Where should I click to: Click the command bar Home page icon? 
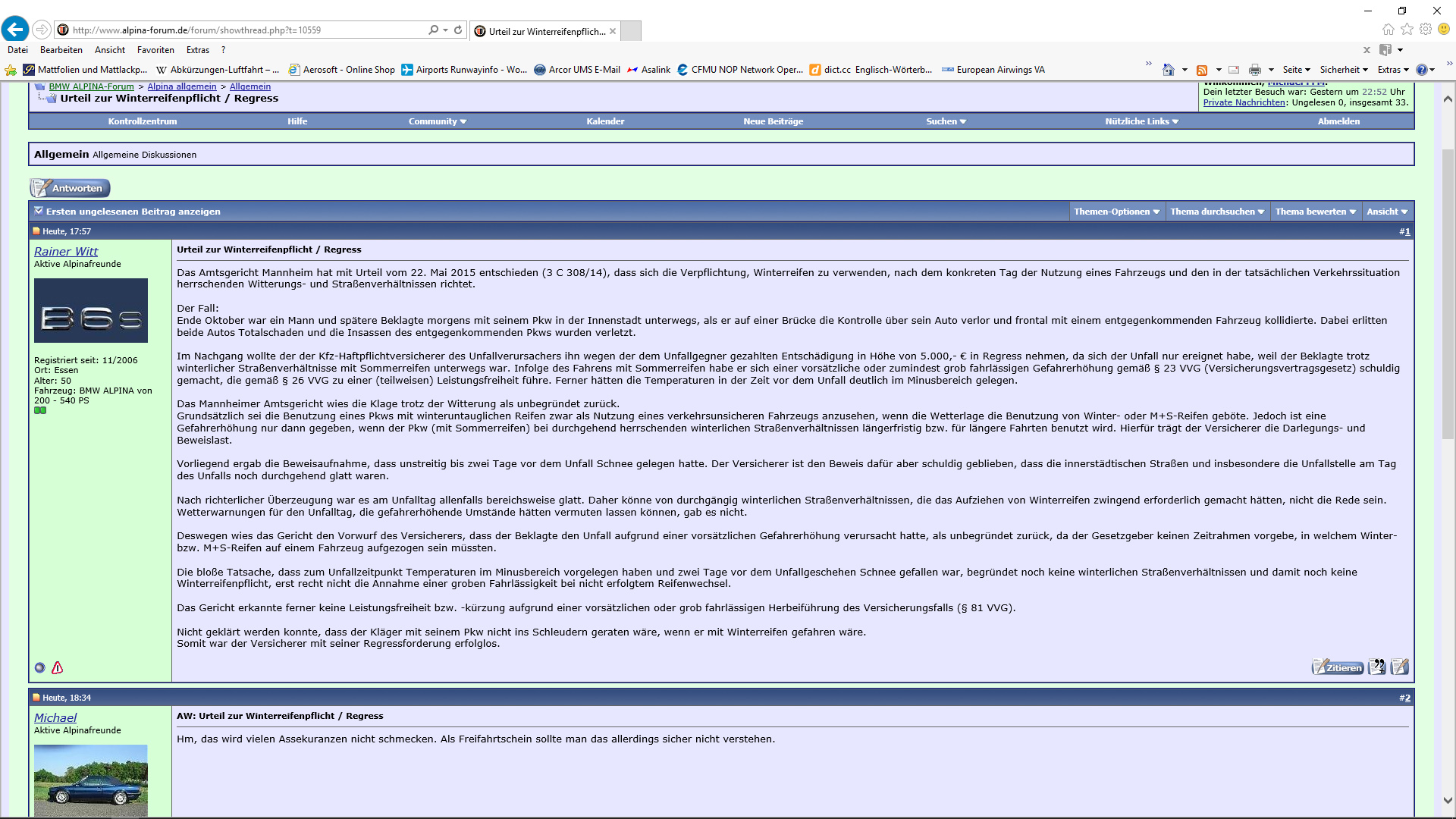click(x=1168, y=70)
